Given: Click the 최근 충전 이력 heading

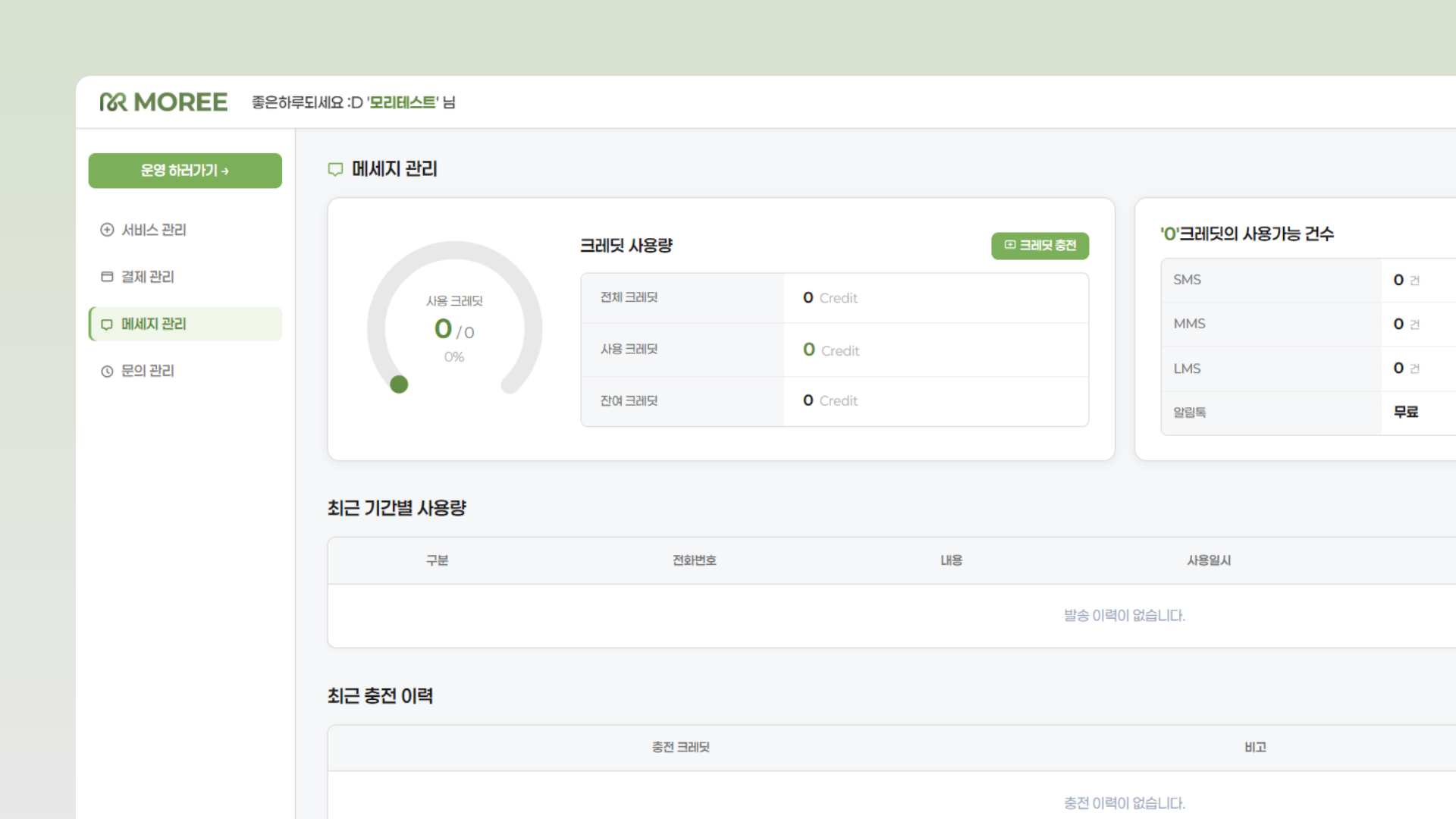Looking at the screenshot, I should 380,696.
